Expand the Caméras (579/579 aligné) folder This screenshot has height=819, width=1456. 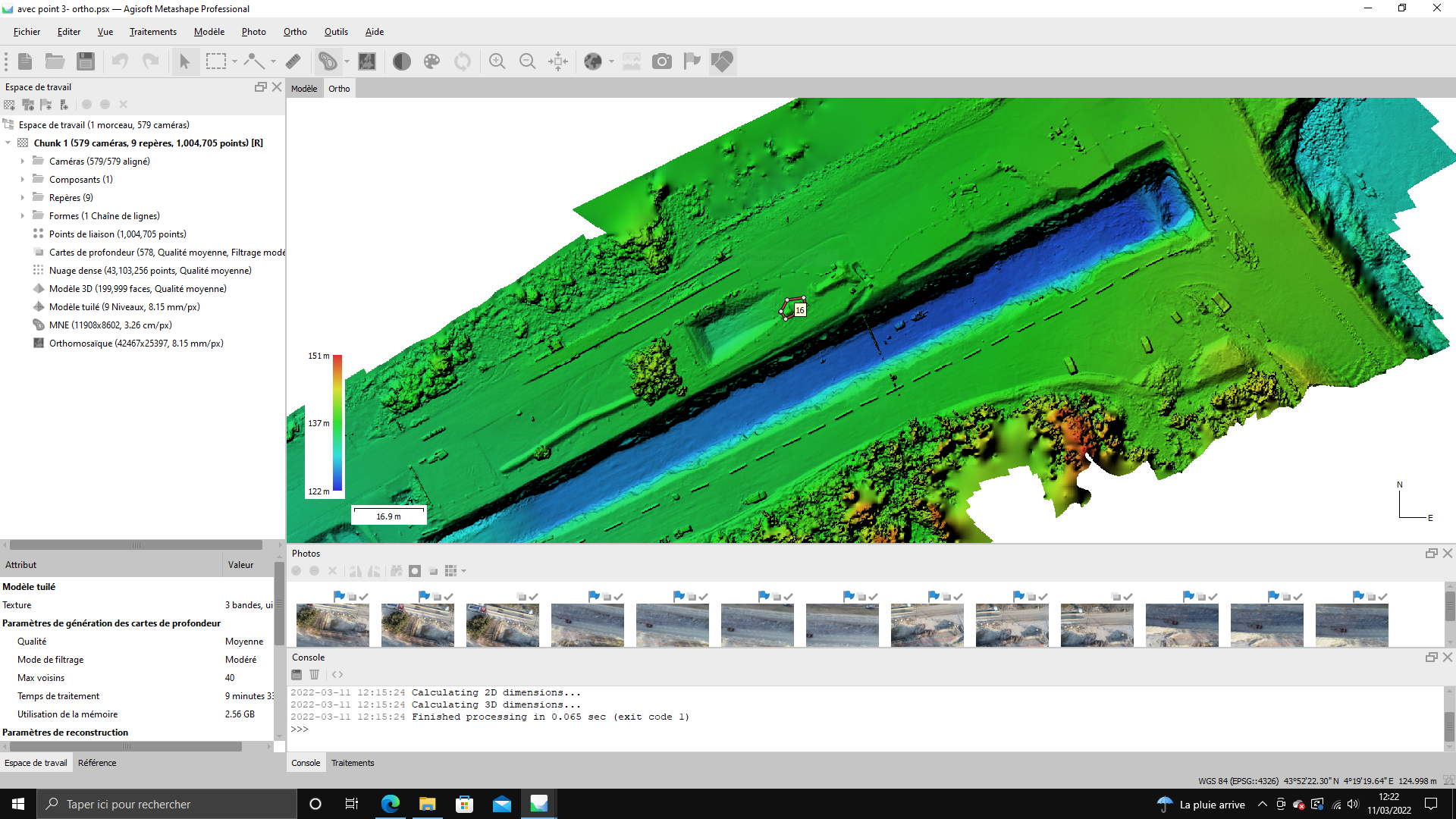click(x=23, y=162)
